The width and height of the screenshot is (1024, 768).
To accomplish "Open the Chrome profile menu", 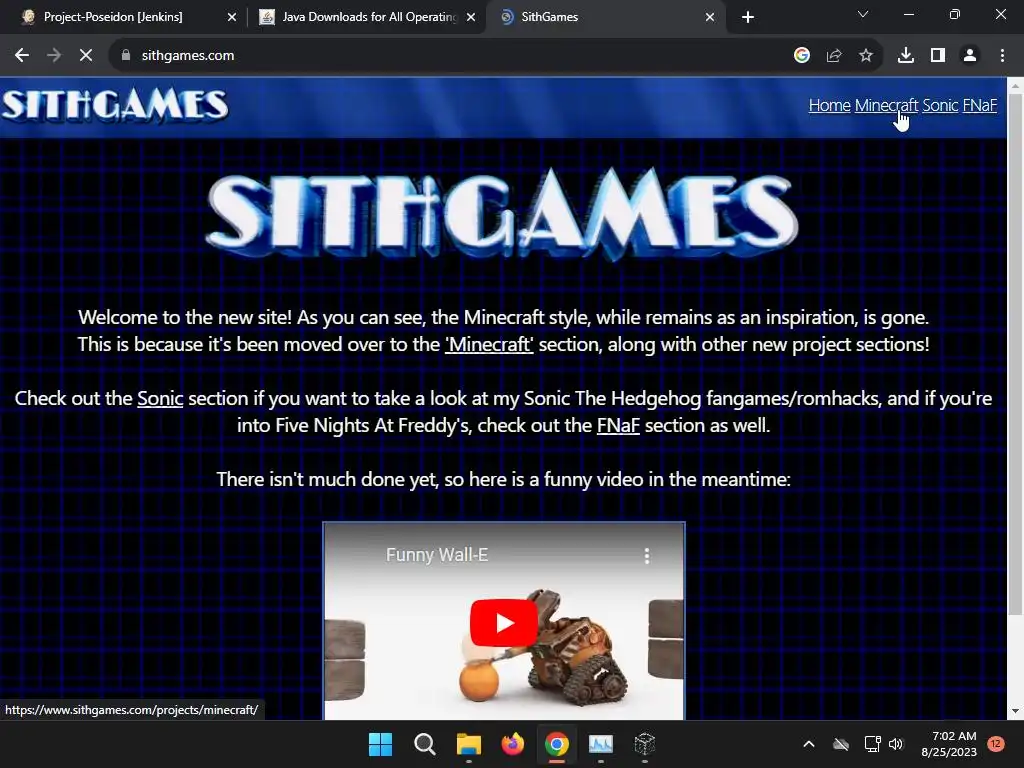I will (970, 56).
